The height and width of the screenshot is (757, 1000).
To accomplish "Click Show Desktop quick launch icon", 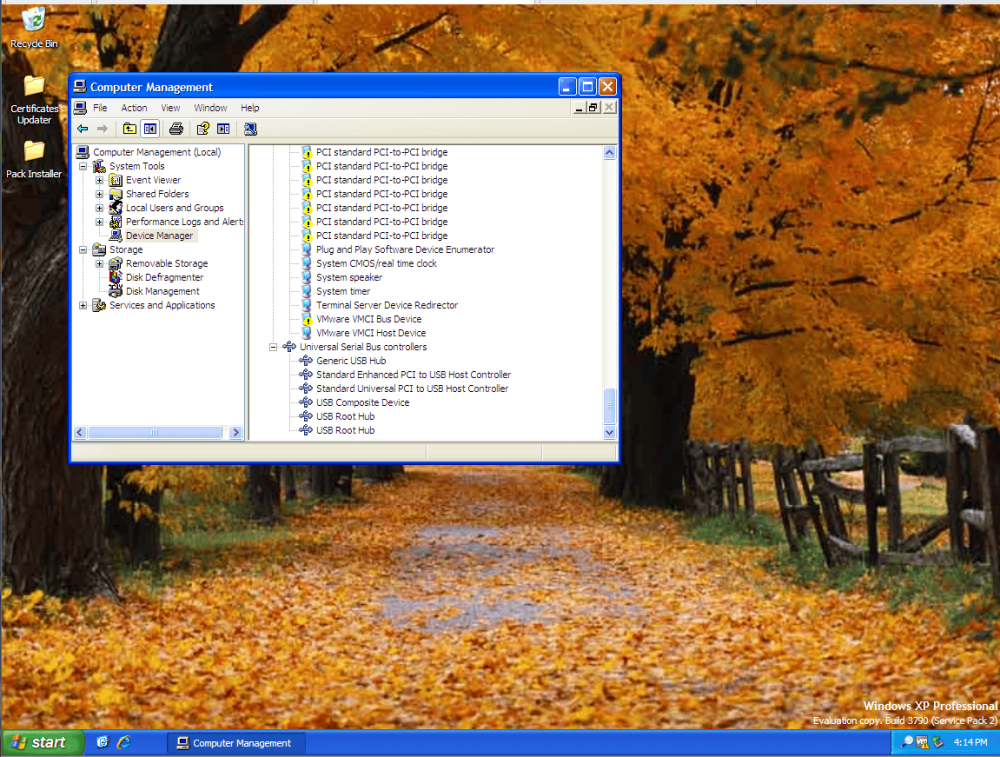I will pyautogui.click(x=102, y=742).
